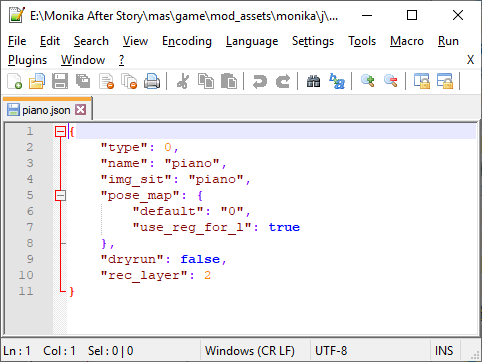482x362 pixels.
Task: Click the Zoom Out magnifier icon
Action: (391, 81)
